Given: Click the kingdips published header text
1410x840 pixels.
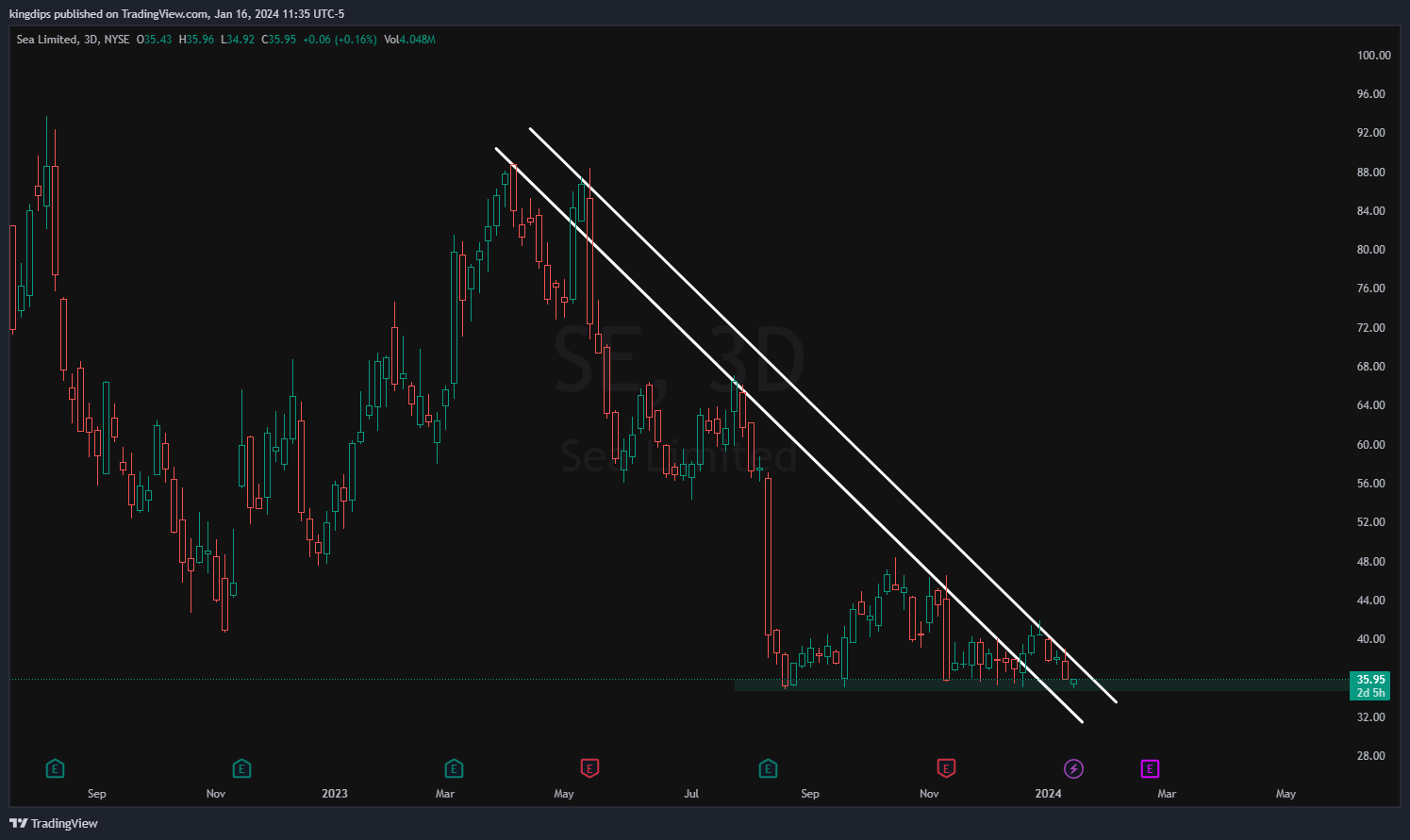Looking at the screenshot, I should [177, 14].
